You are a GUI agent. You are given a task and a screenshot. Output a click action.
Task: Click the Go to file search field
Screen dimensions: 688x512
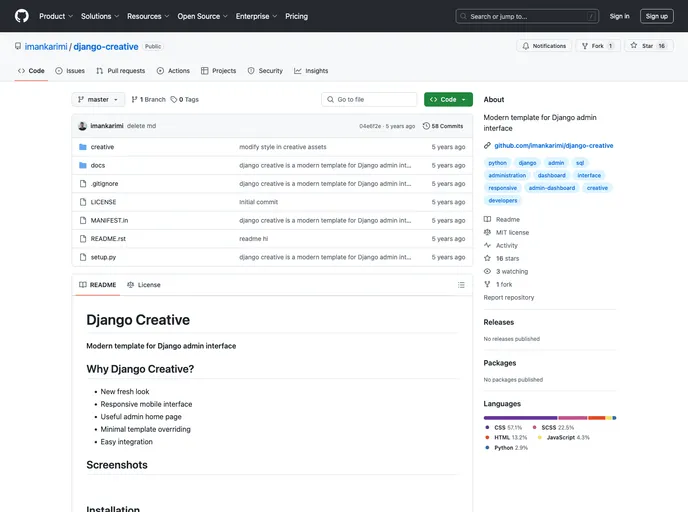pyautogui.click(x=369, y=100)
